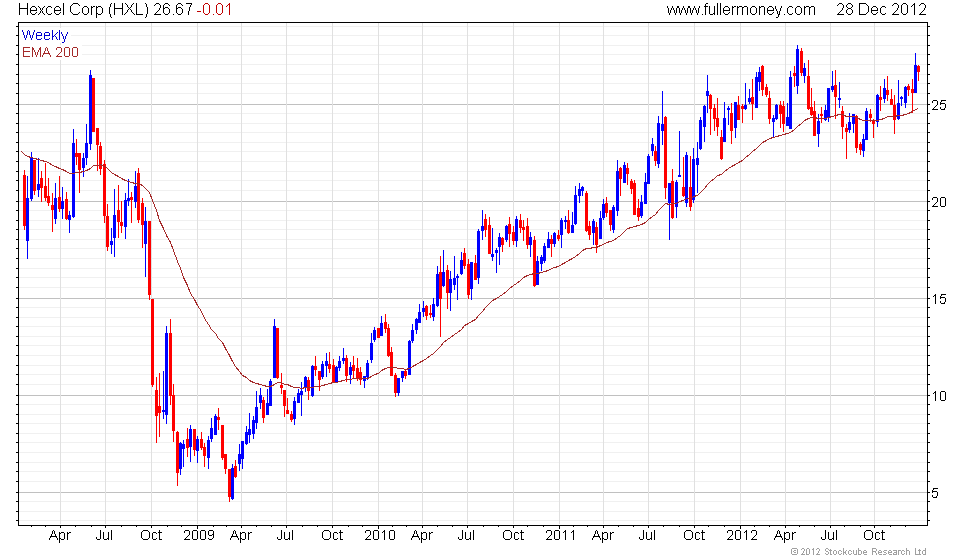Click the red change value -0.01

click(214, 10)
